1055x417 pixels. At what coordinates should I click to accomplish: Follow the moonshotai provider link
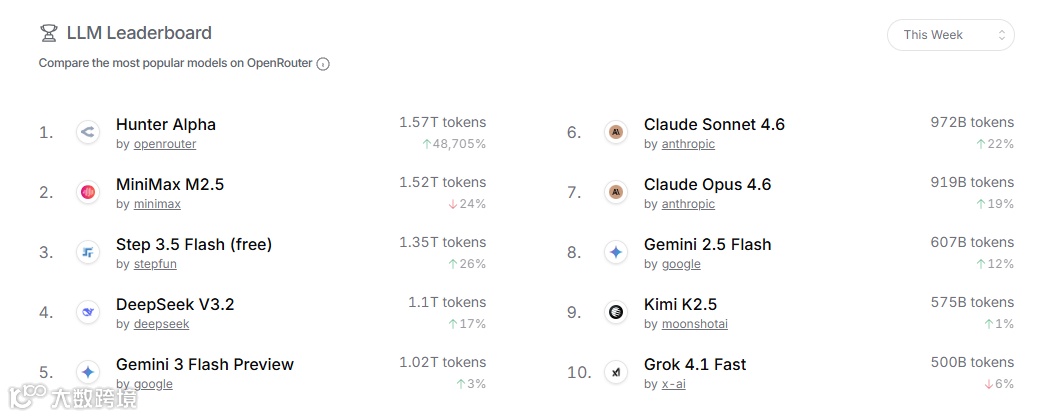click(x=694, y=324)
